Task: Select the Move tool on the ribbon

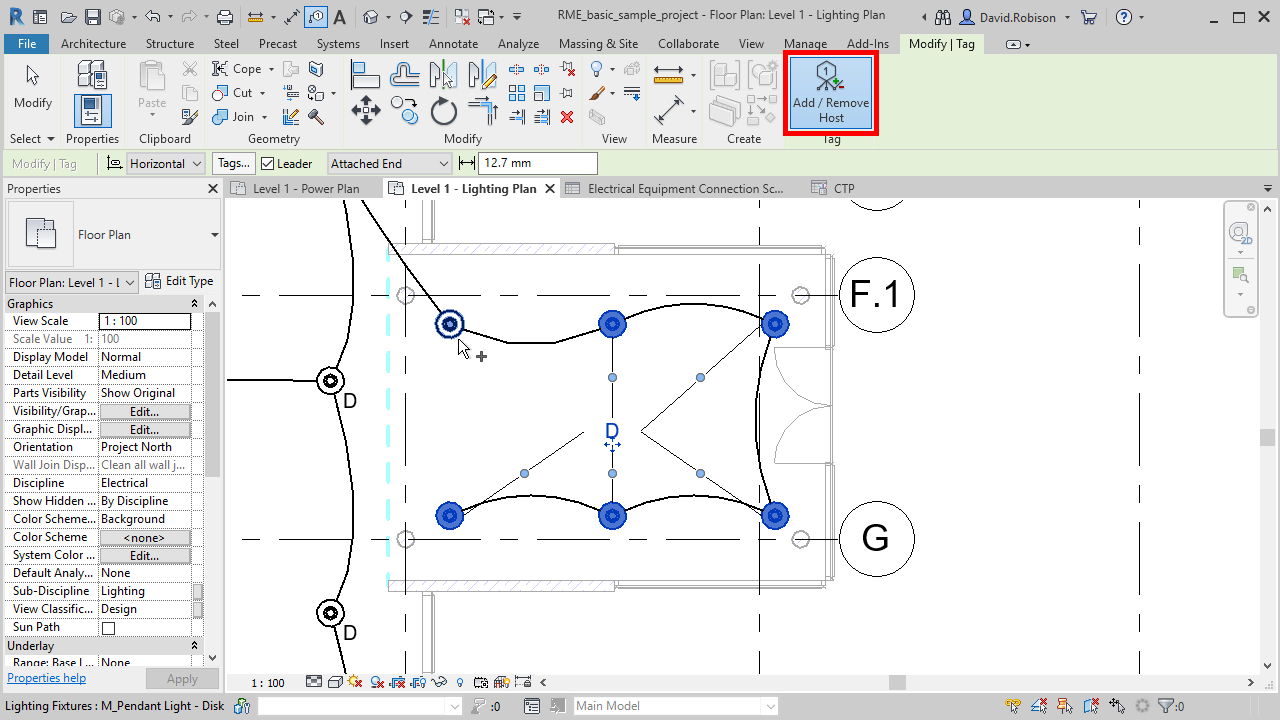Action: tap(365, 112)
